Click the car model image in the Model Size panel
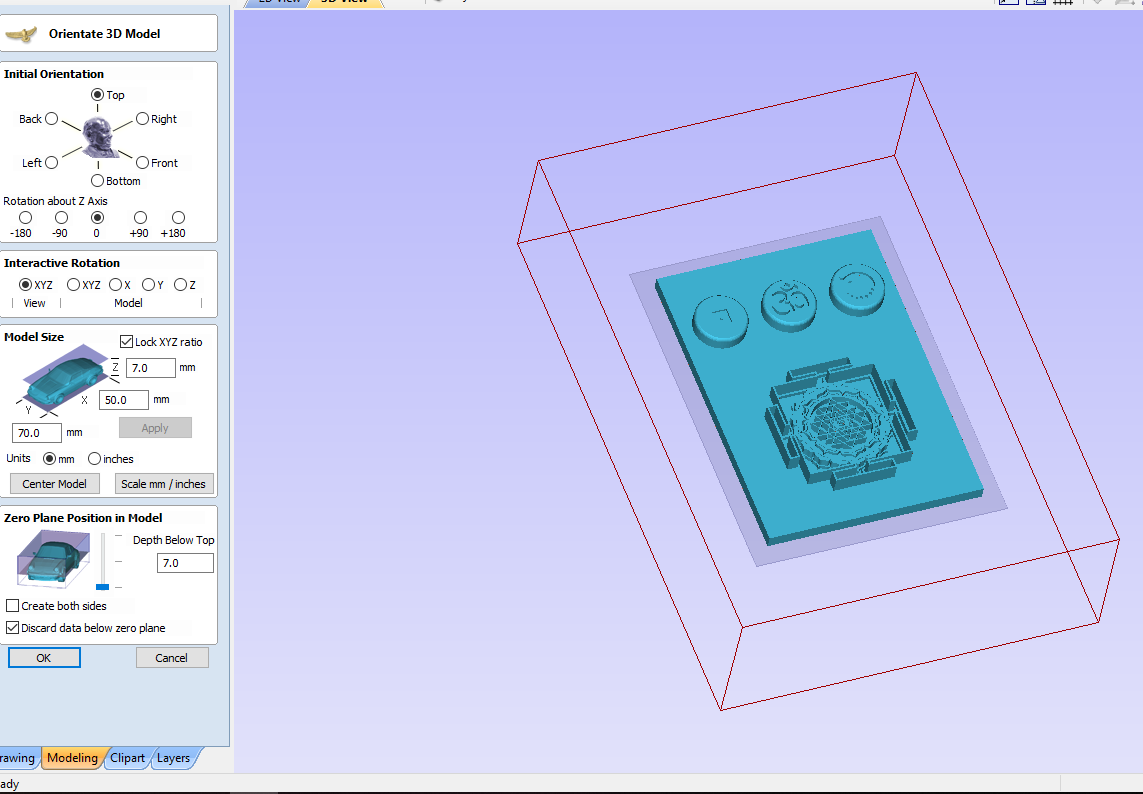Image resolution: width=1143 pixels, height=794 pixels. pos(62,380)
